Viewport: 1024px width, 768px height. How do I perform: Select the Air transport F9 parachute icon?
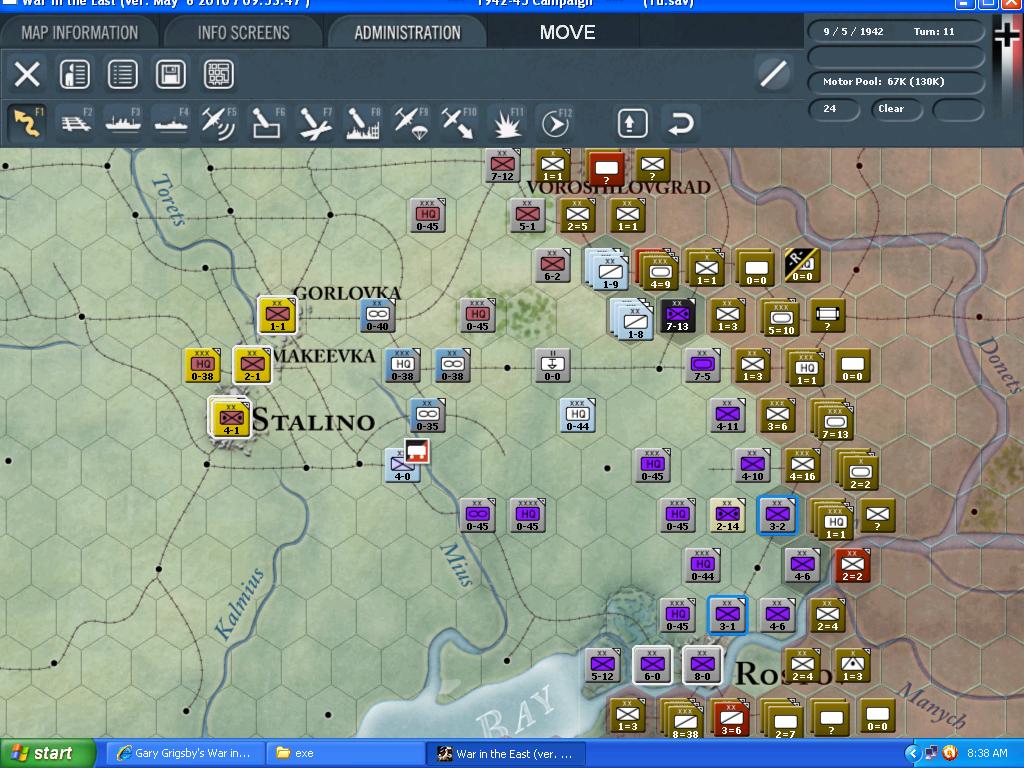(411, 122)
